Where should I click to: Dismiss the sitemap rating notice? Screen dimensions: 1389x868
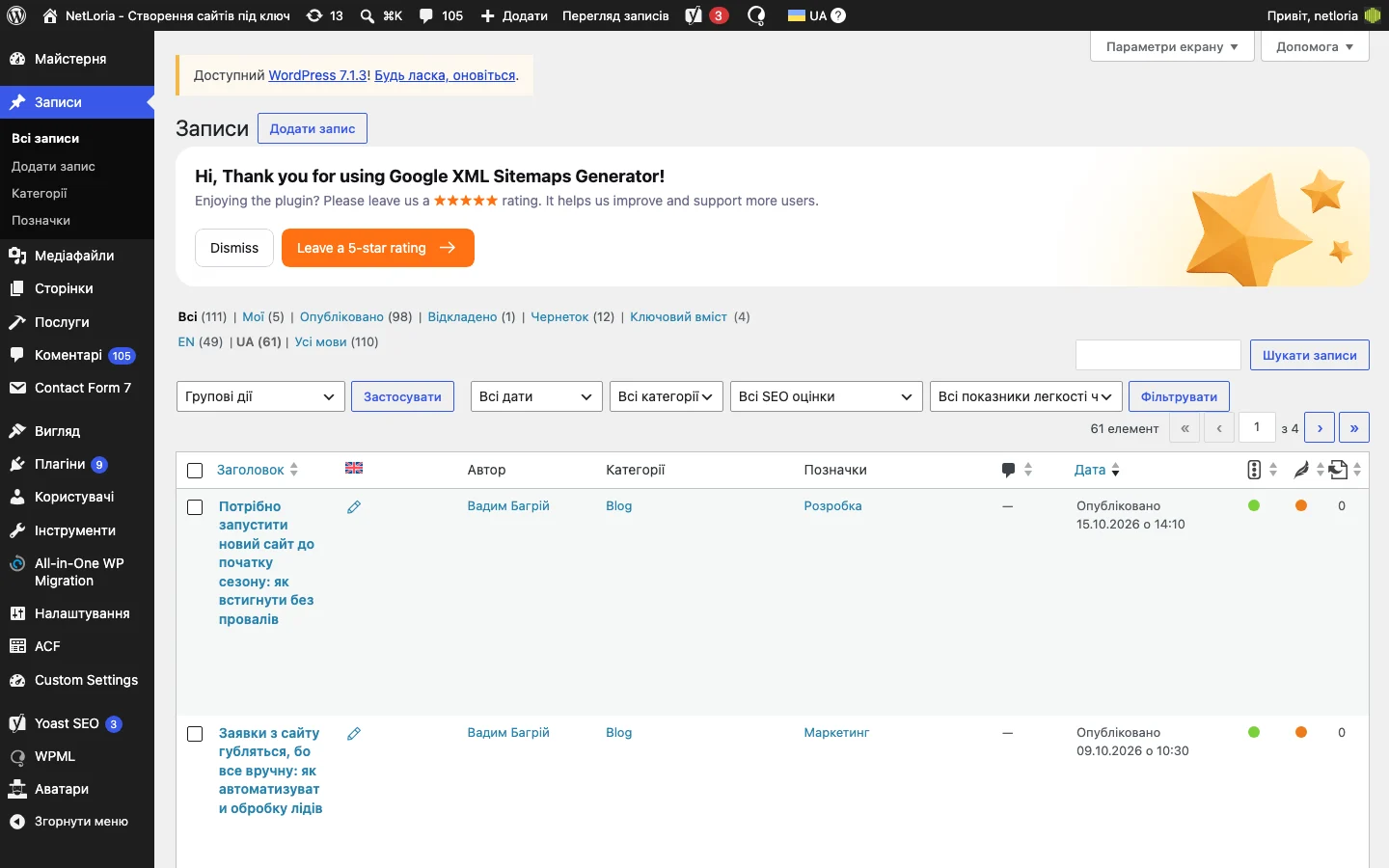click(x=234, y=248)
